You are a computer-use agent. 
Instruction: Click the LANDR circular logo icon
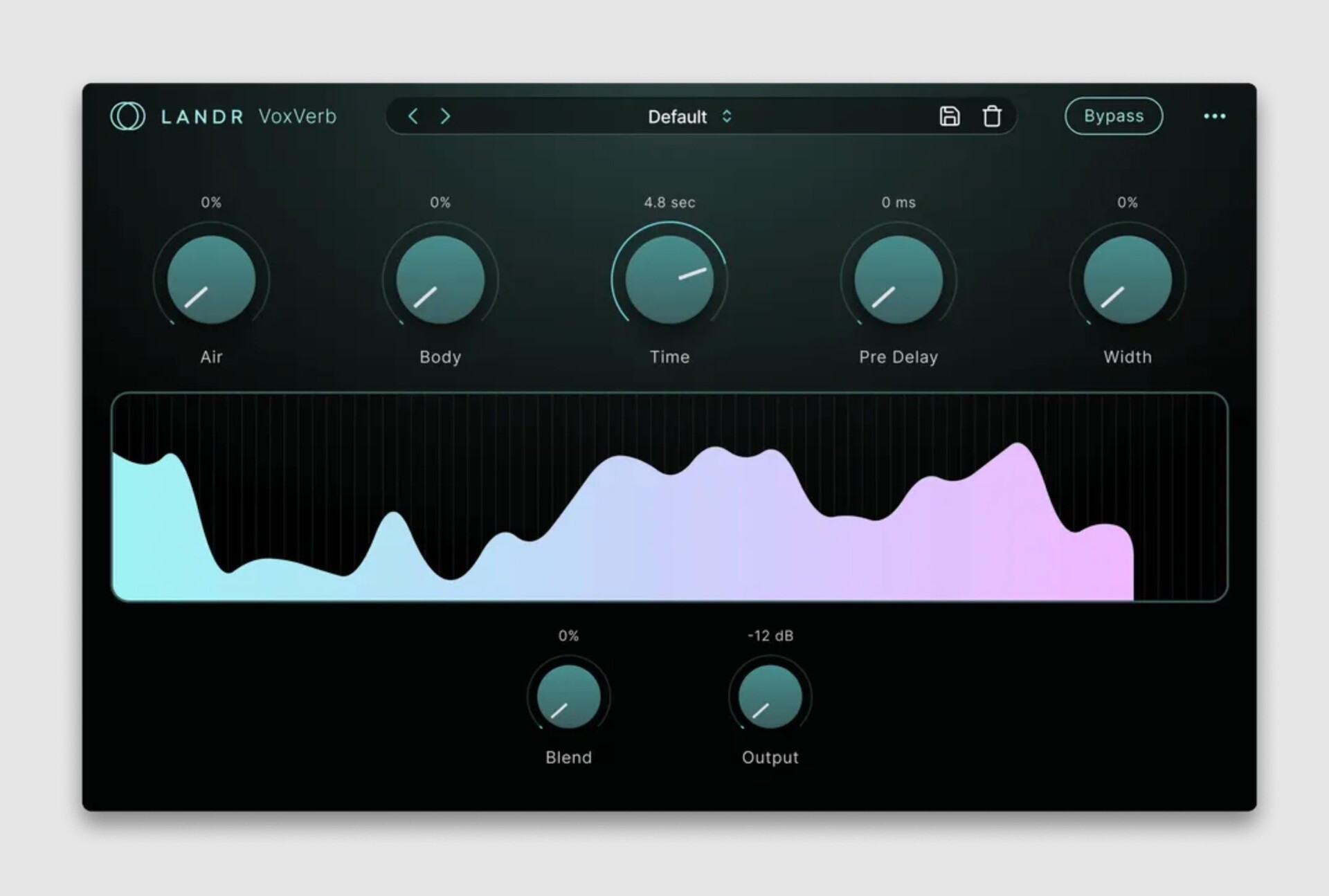coord(128,116)
